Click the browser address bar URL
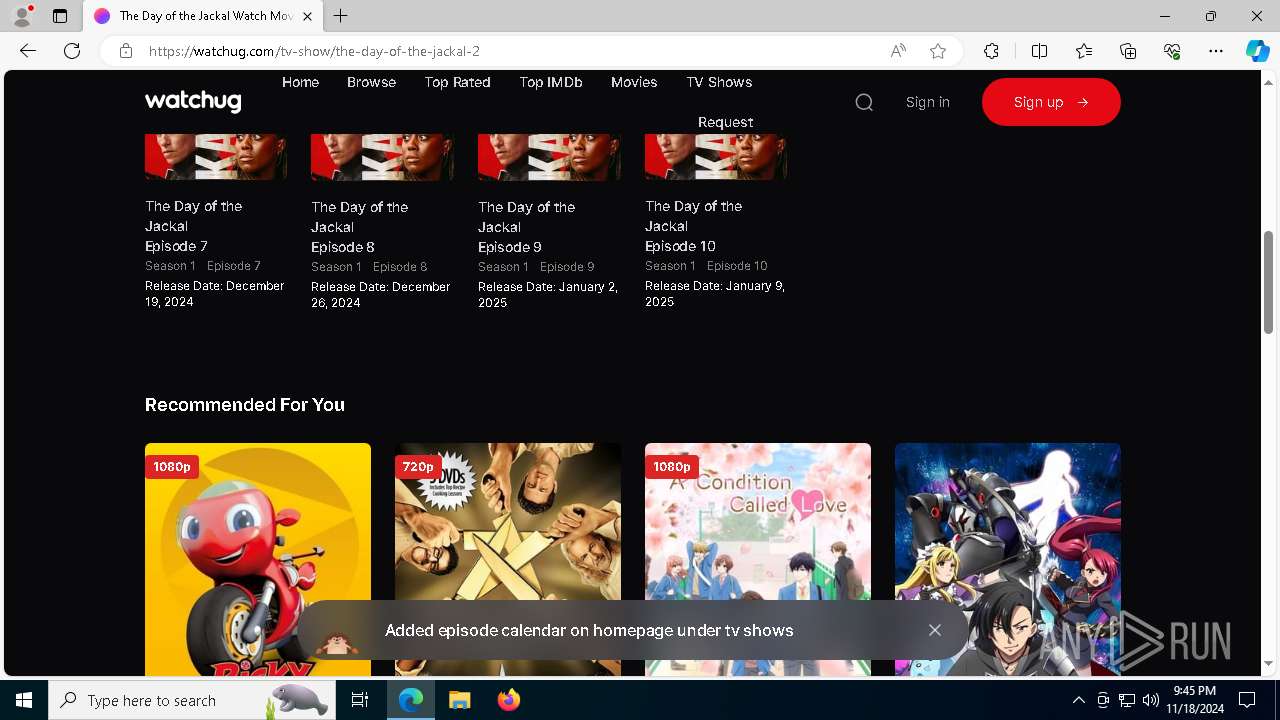 (314, 51)
